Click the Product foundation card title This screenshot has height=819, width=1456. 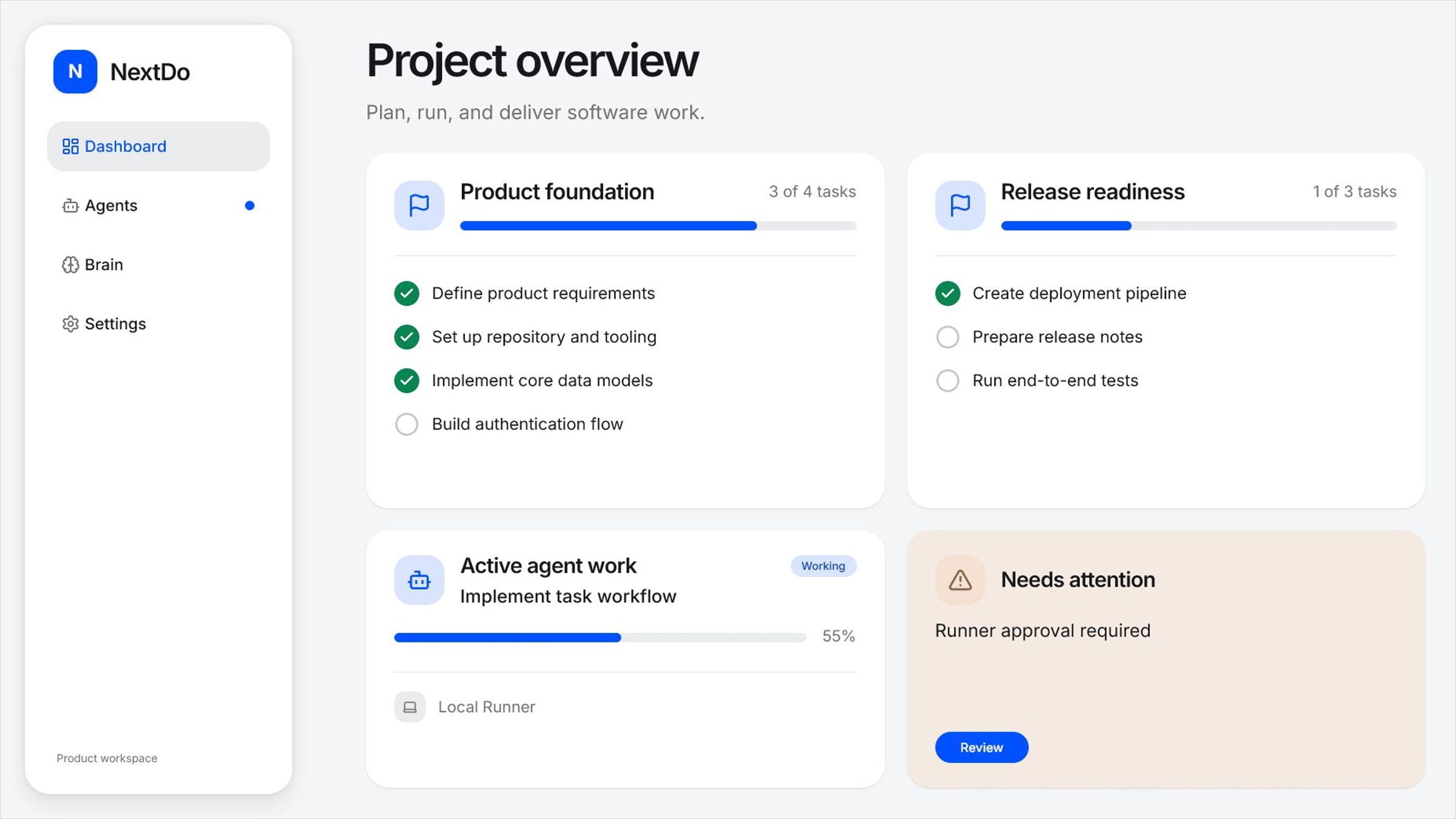pyautogui.click(x=557, y=192)
